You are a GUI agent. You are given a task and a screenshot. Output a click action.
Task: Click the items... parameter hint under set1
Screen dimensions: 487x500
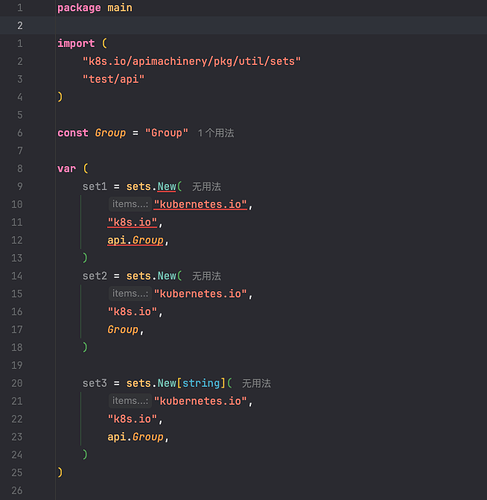[x=130, y=204]
